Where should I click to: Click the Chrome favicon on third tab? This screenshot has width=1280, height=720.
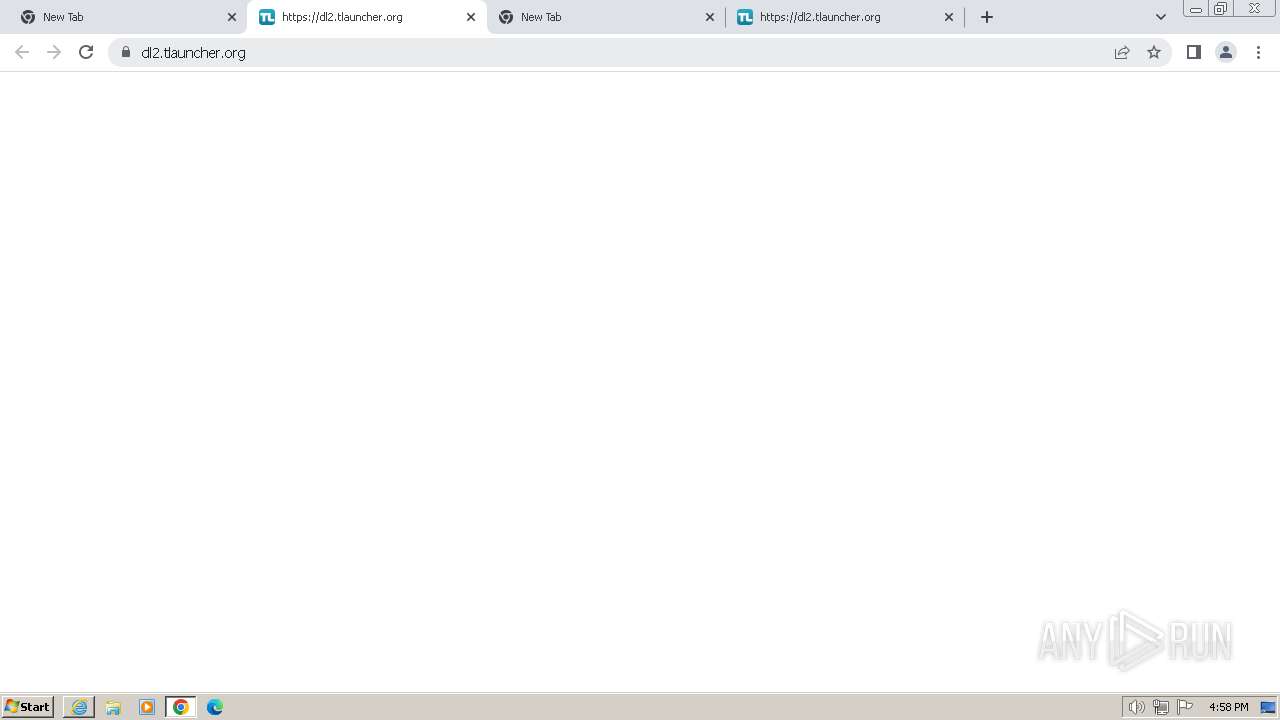[x=506, y=17]
